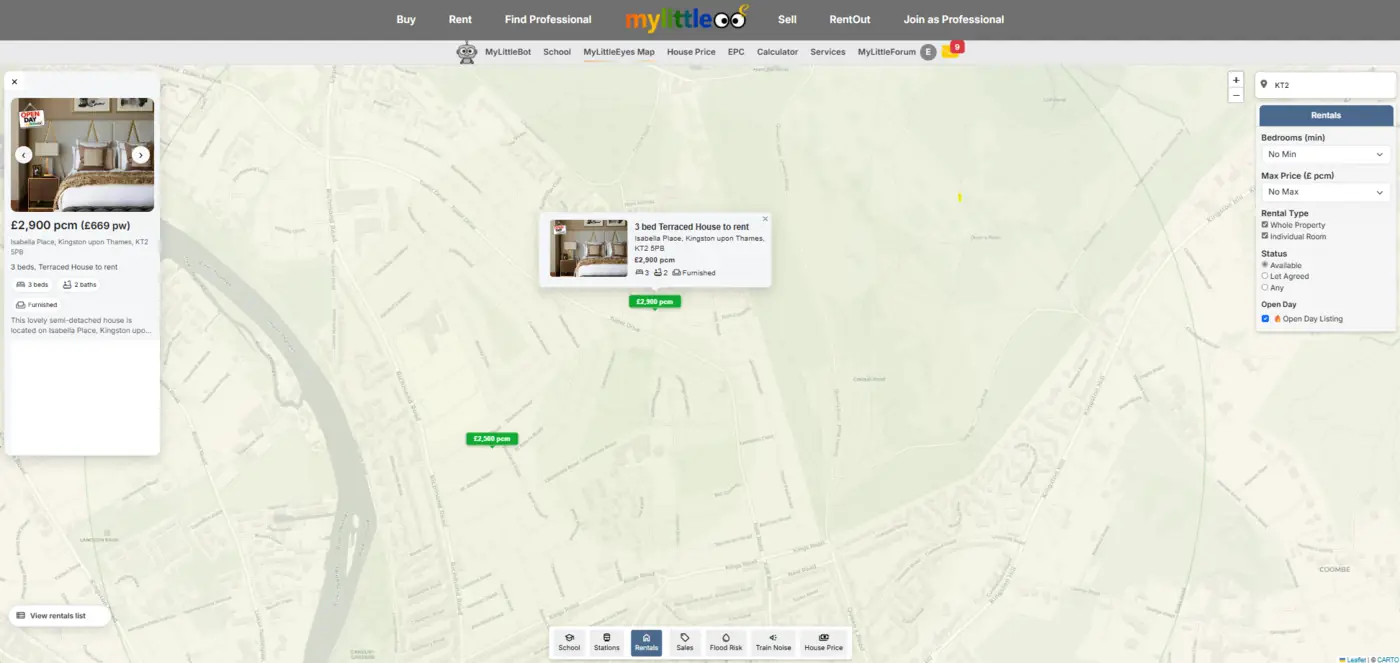The width and height of the screenshot is (1400, 663).
Task: Click the Rentals house icon in bottom toolbar
Action: (x=646, y=642)
